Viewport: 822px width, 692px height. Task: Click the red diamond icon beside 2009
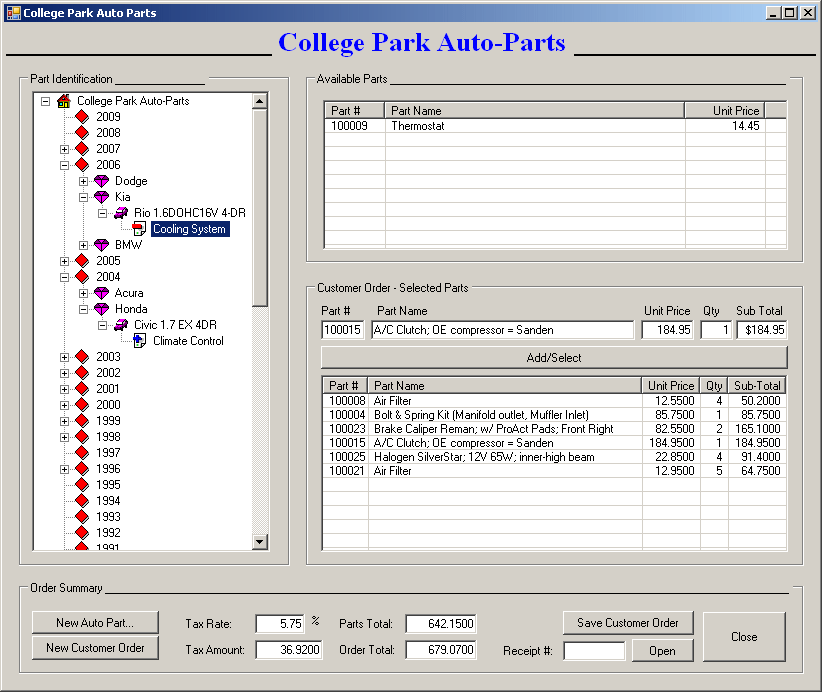(x=82, y=116)
